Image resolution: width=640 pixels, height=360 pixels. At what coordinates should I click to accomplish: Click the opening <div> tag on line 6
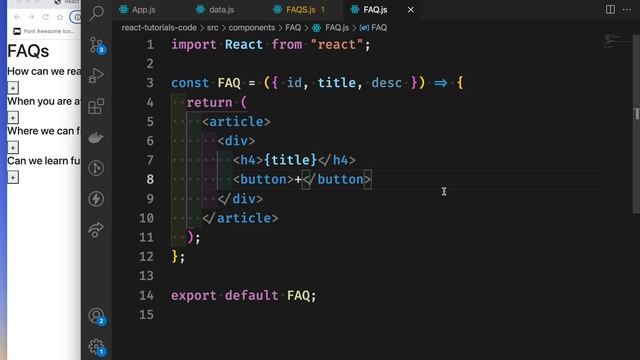click(x=236, y=141)
